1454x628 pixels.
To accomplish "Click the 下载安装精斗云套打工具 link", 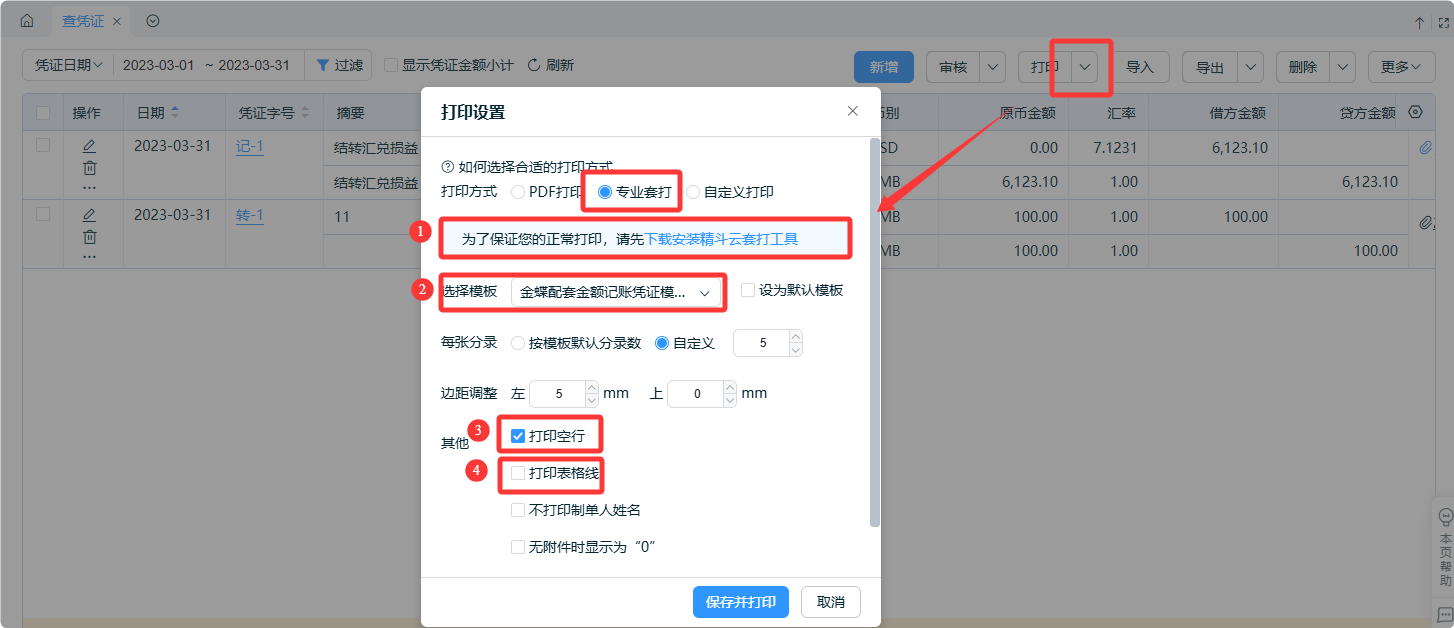I will coord(721,239).
